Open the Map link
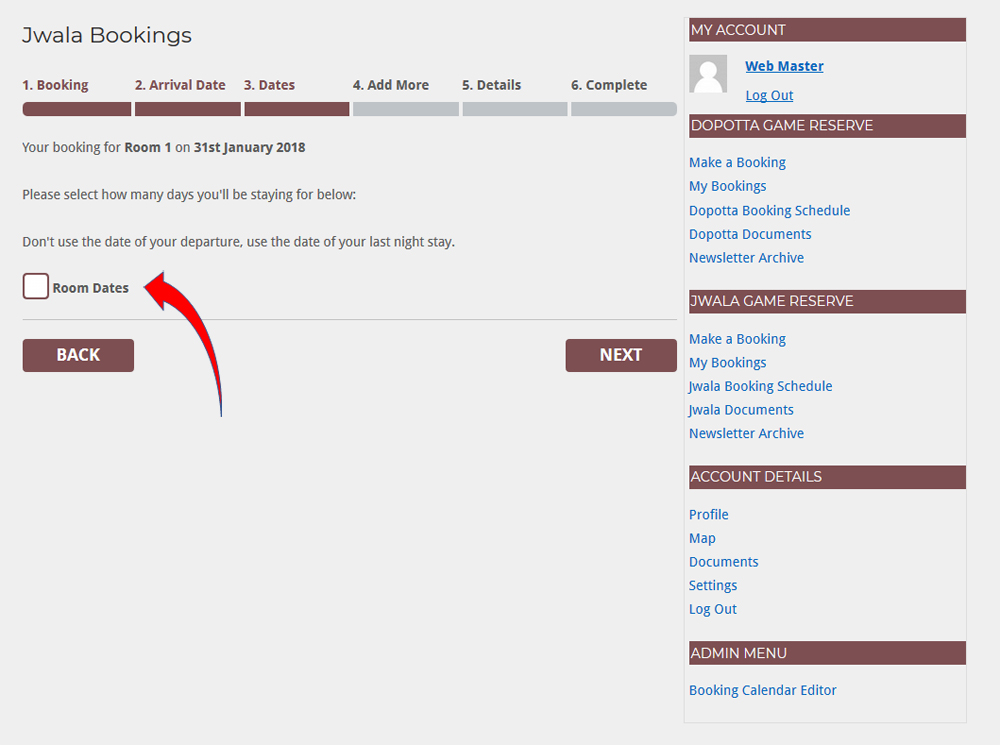 click(702, 538)
